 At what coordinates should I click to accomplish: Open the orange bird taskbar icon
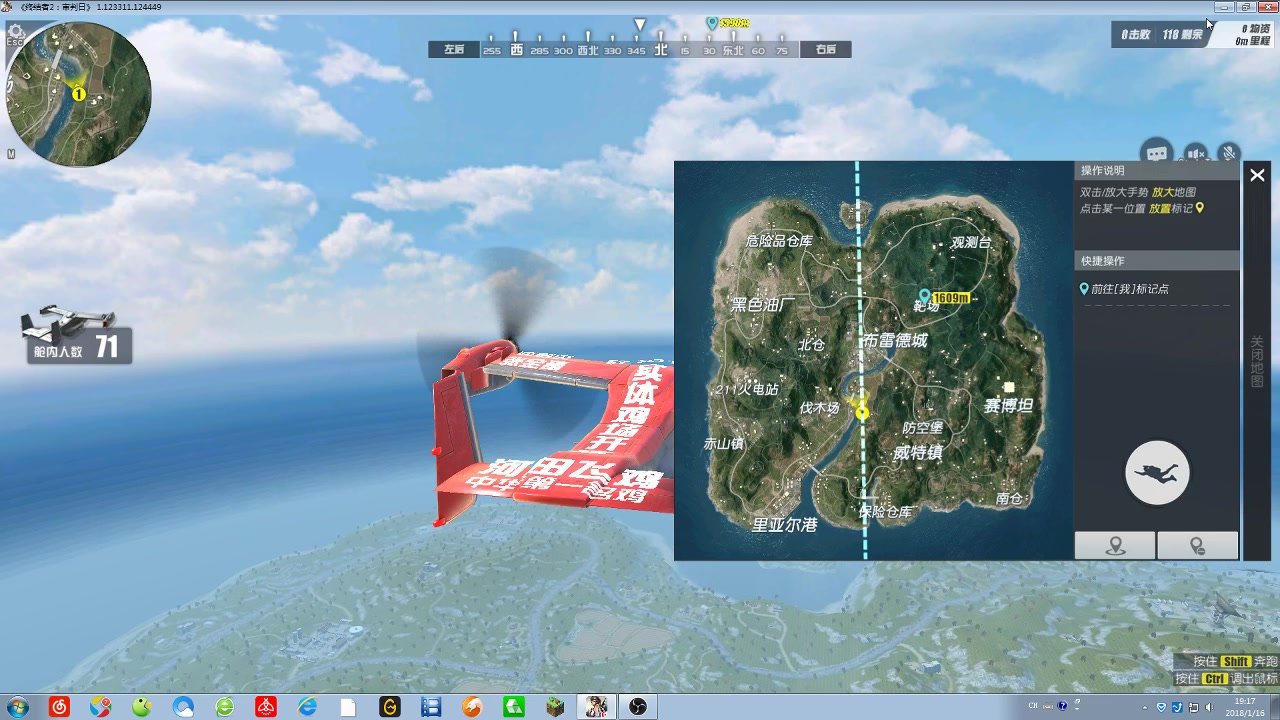point(472,707)
